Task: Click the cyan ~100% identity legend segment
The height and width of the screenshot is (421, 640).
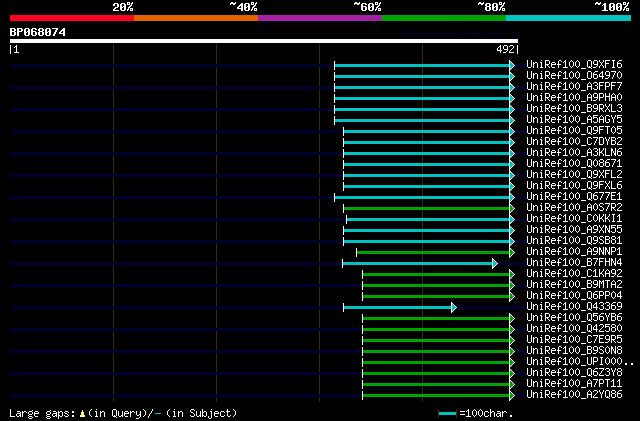Action: coord(569,18)
